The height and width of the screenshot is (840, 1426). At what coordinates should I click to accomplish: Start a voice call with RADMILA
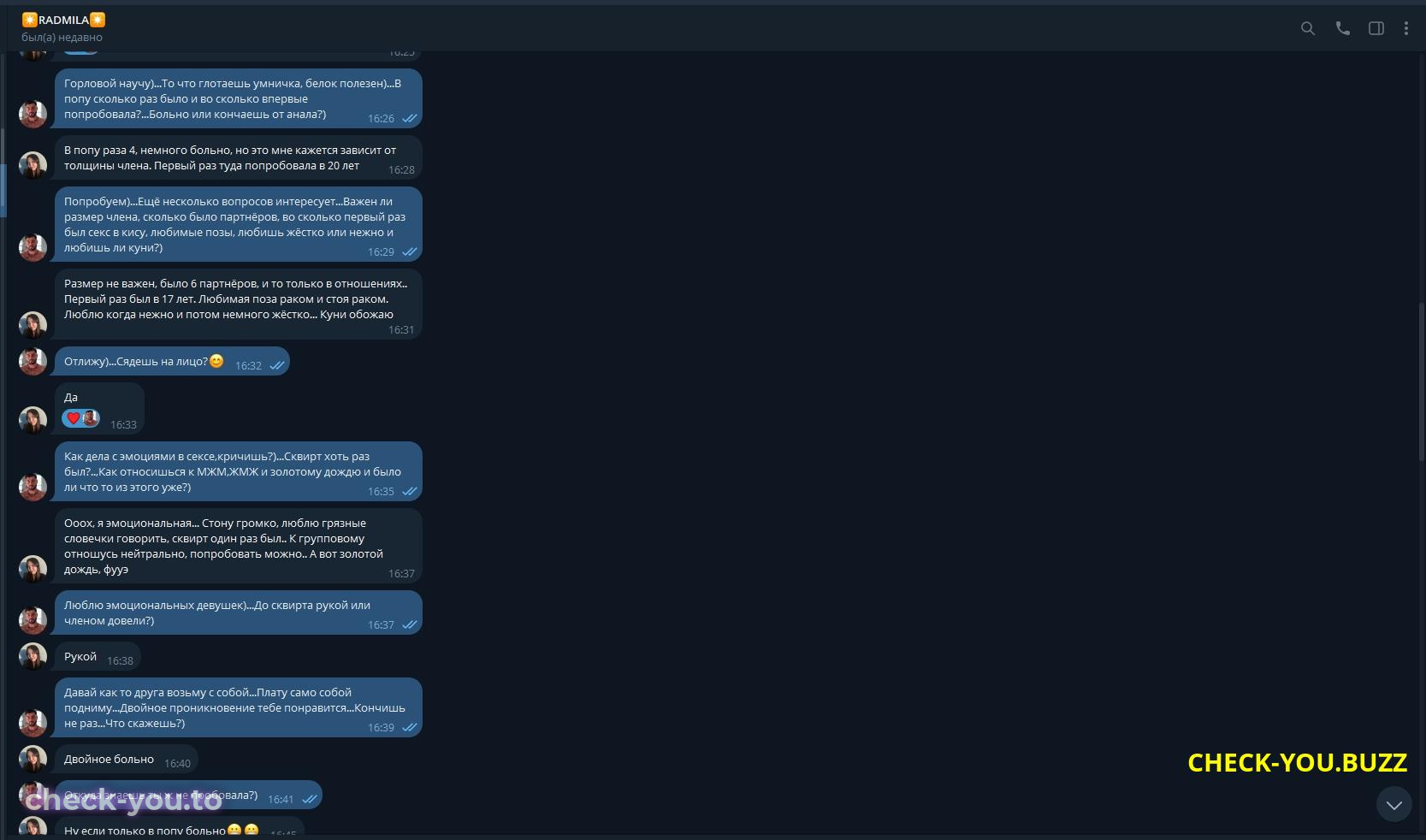click(x=1342, y=28)
